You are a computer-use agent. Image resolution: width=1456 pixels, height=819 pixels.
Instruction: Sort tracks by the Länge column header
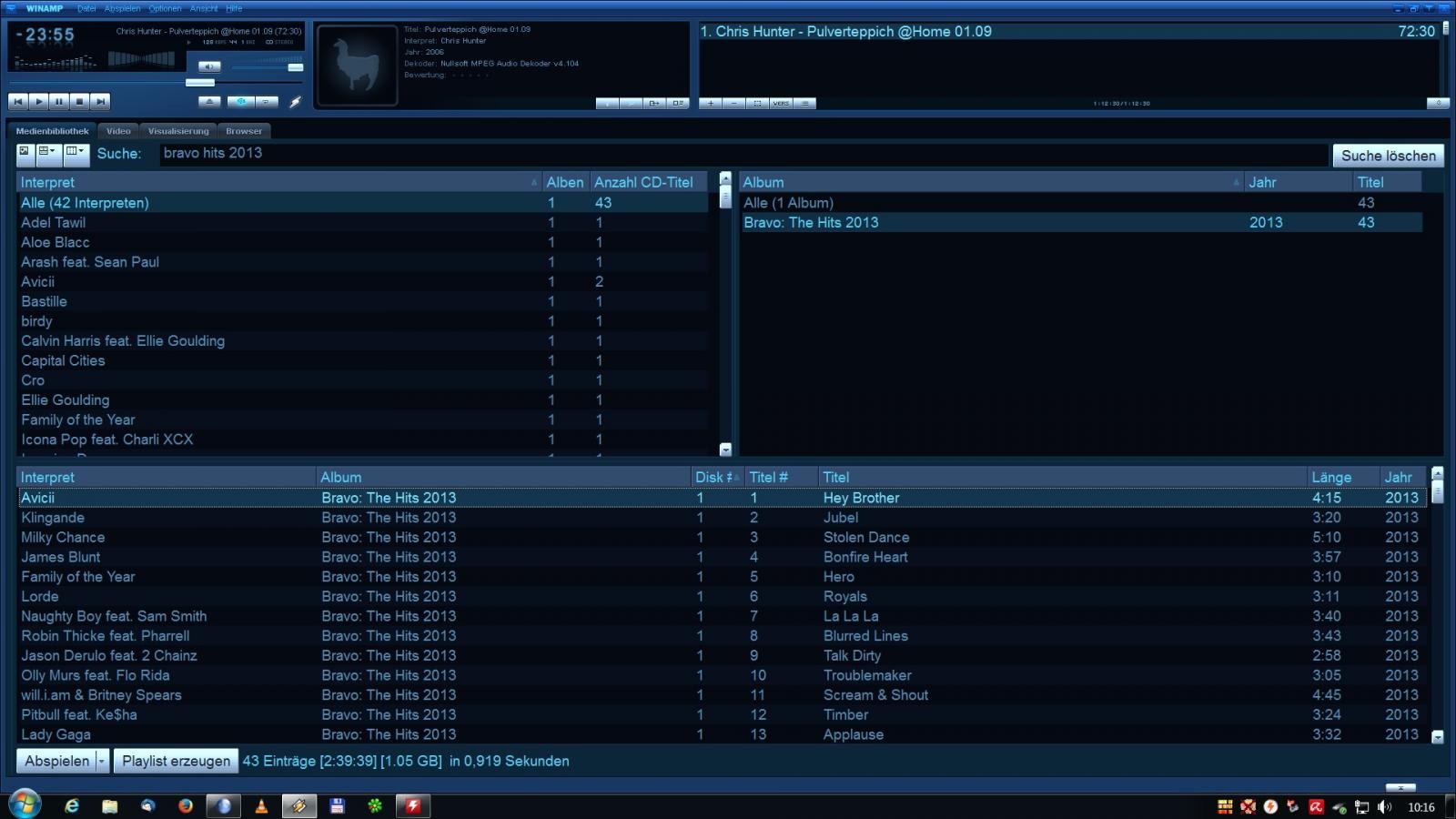tap(1343, 477)
